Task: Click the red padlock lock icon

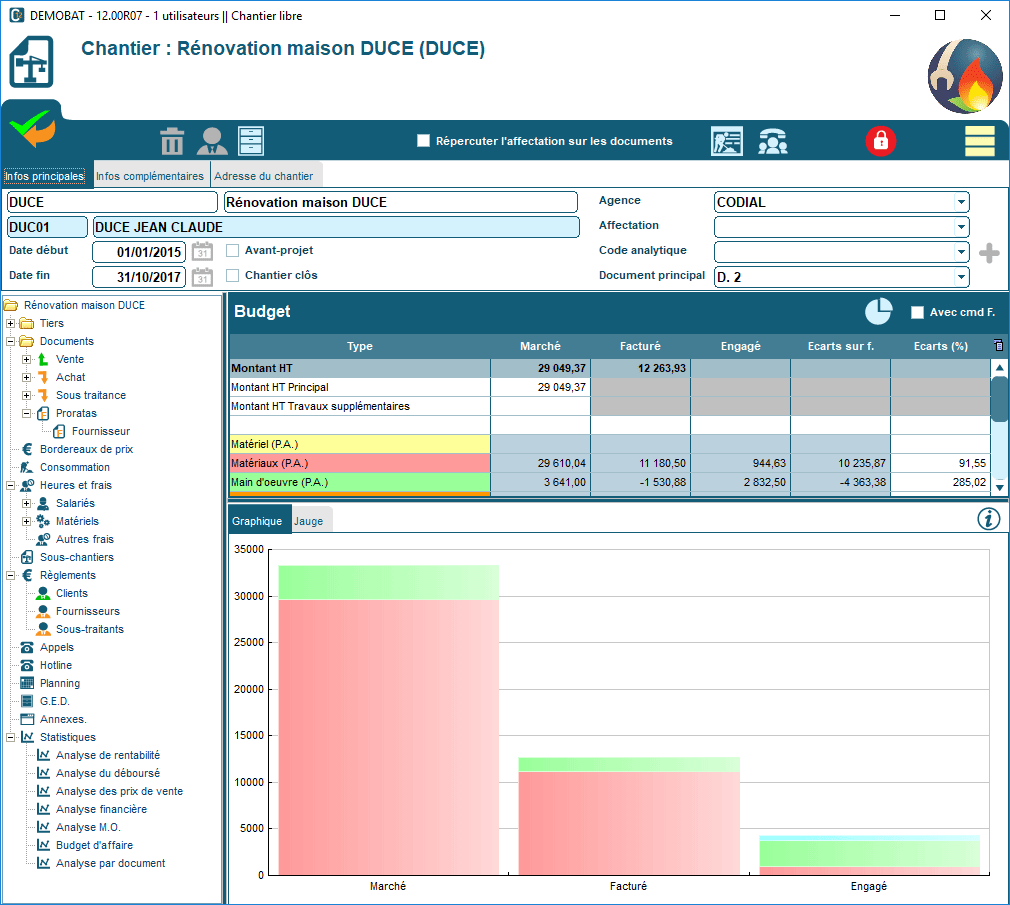Action: click(x=881, y=141)
